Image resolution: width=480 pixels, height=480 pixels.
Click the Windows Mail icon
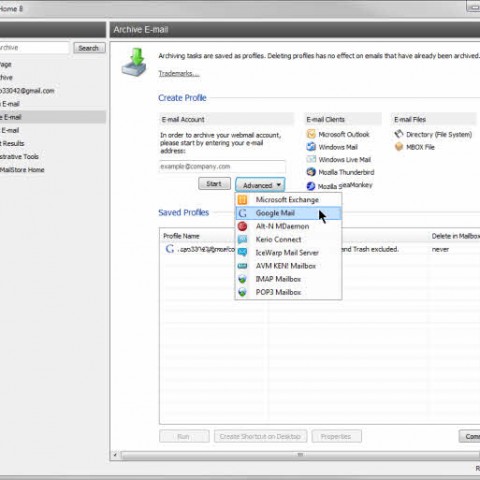click(311, 147)
